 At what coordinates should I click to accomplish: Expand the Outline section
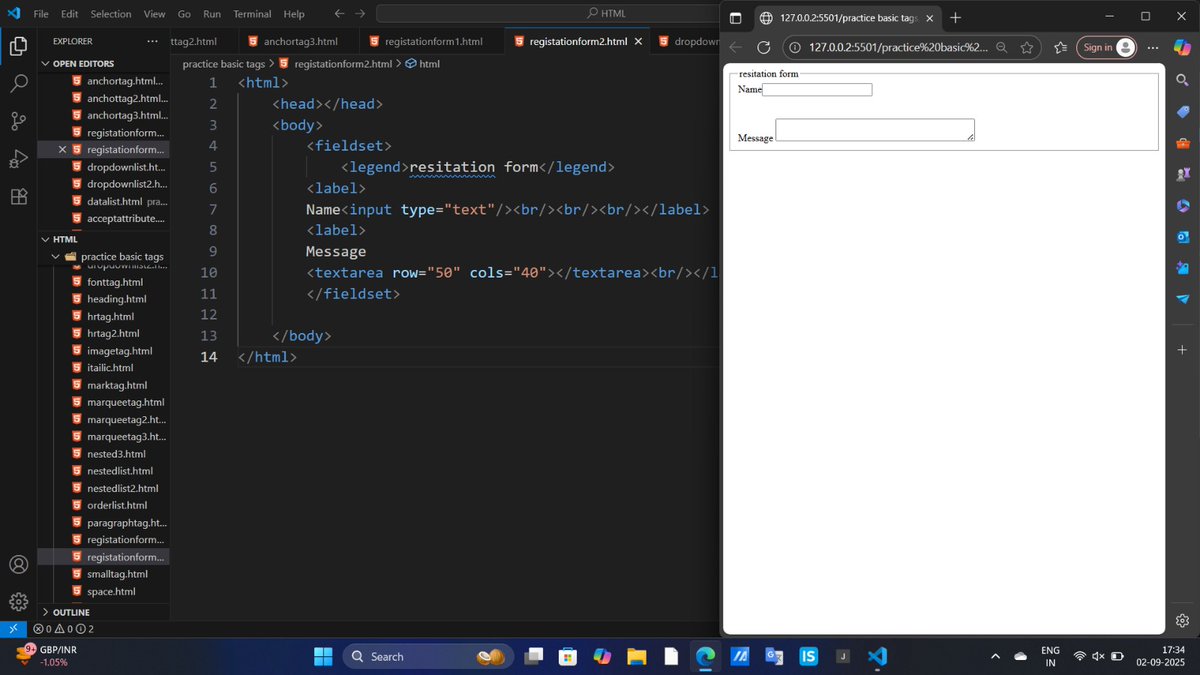tap(71, 612)
